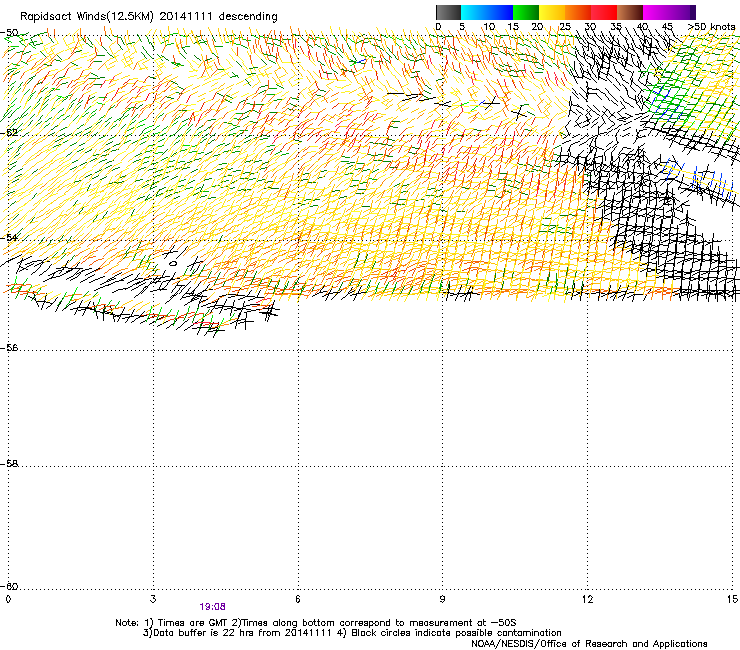Click the '6' longitude axis label
Screen dimensions: 740x650
coord(298,599)
